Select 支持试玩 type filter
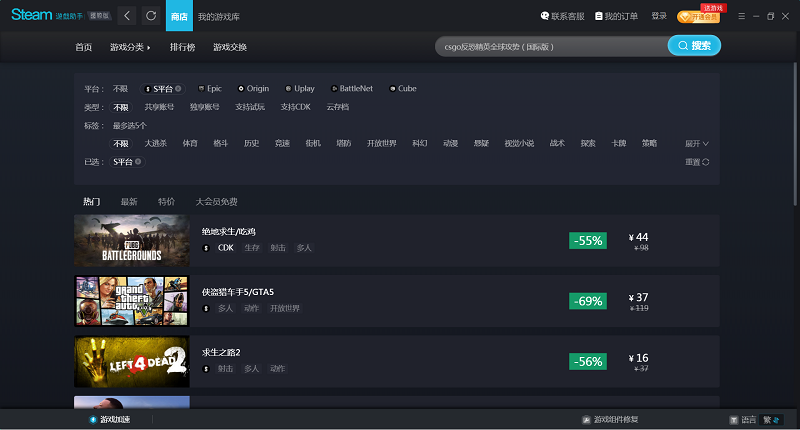This screenshot has width=800, height=430. coord(250,107)
